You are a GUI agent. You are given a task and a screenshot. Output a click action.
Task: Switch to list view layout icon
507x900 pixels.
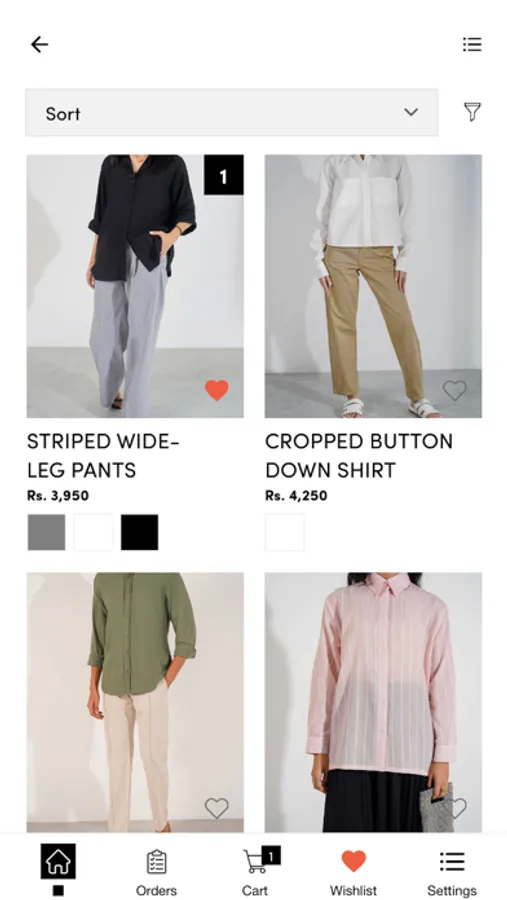click(472, 44)
